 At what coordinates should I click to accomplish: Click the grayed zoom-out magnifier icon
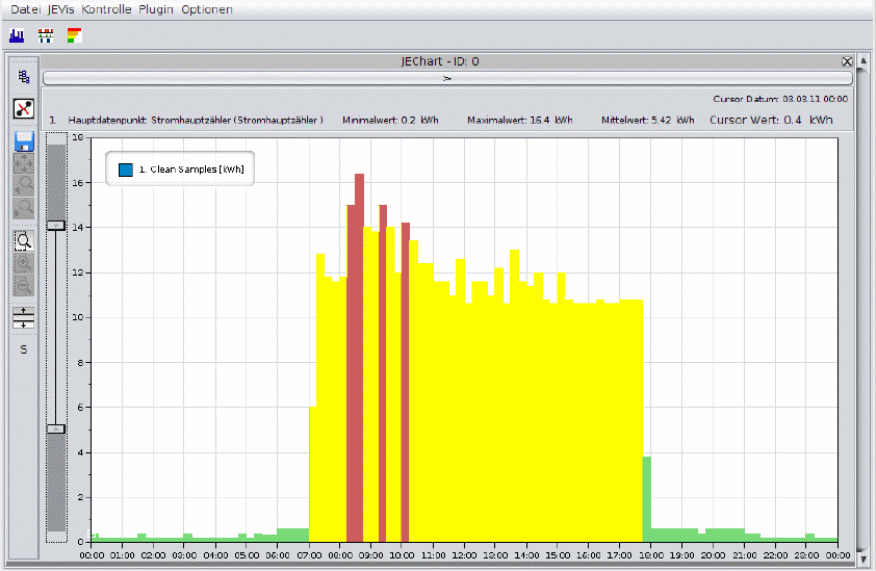(24, 286)
